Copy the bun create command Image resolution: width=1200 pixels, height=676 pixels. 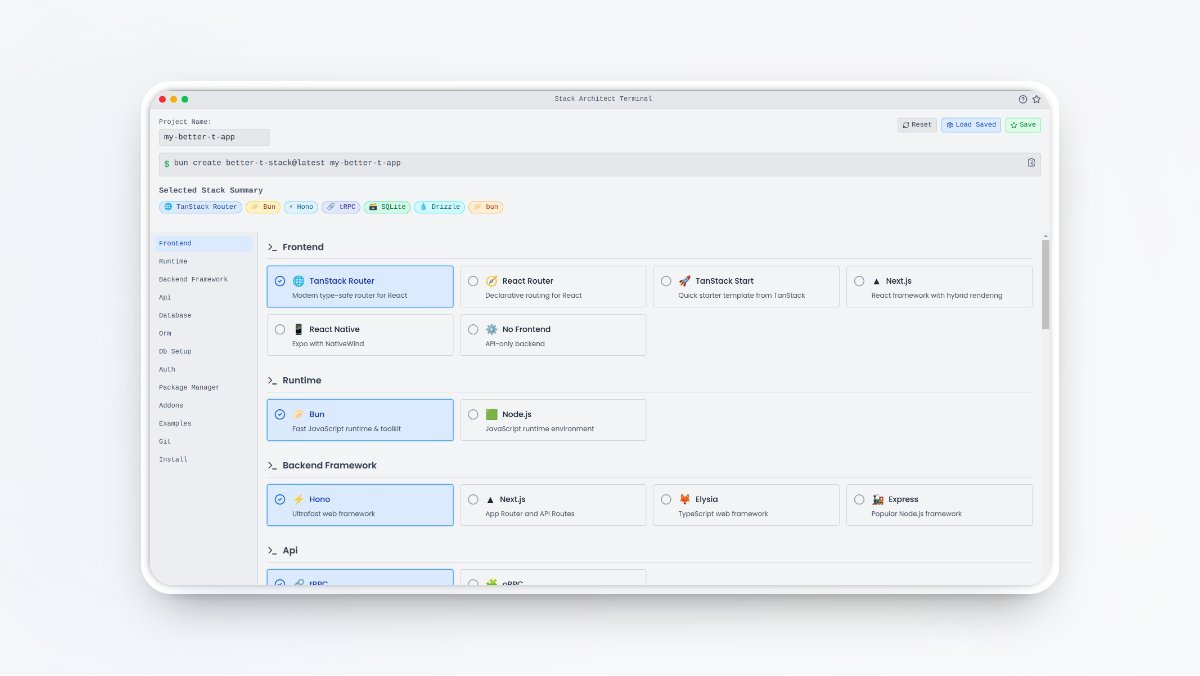pyautogui.click(x=1031, y=162)
